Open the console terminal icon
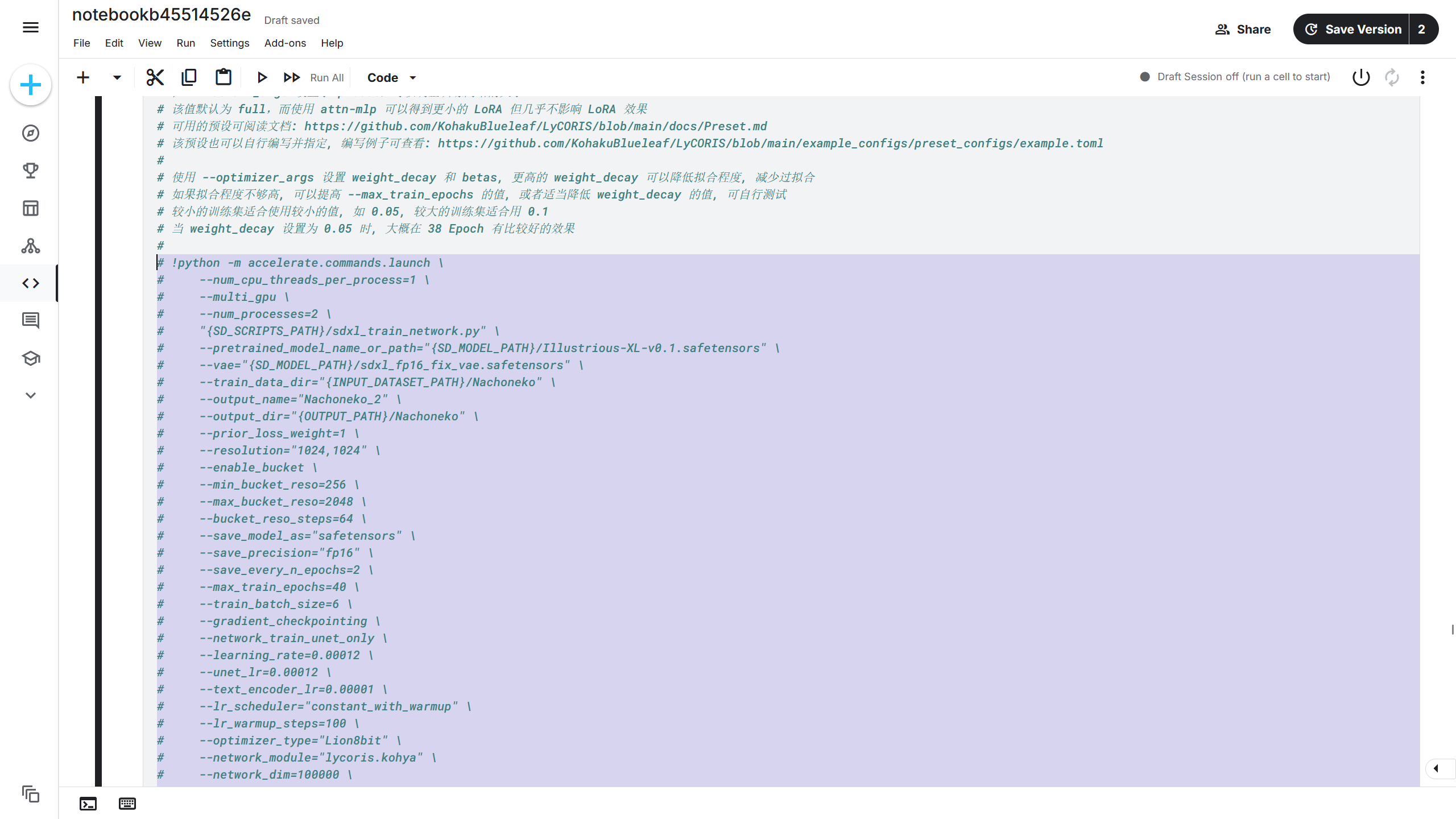The width and height of the screenshot is (1456, 819). tap(88, 804)
